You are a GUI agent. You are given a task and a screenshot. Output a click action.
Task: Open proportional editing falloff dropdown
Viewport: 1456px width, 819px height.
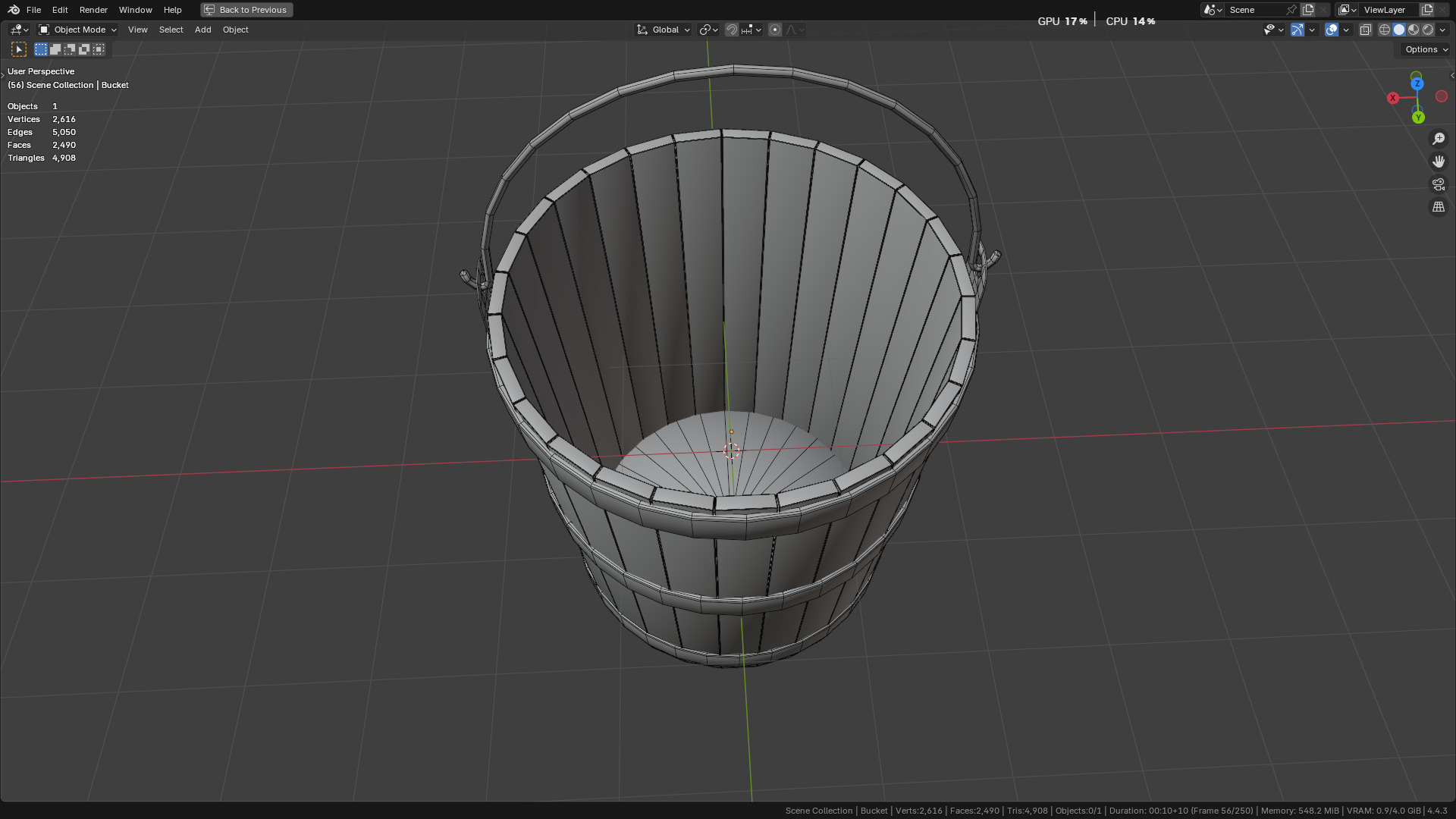[795, 30]
